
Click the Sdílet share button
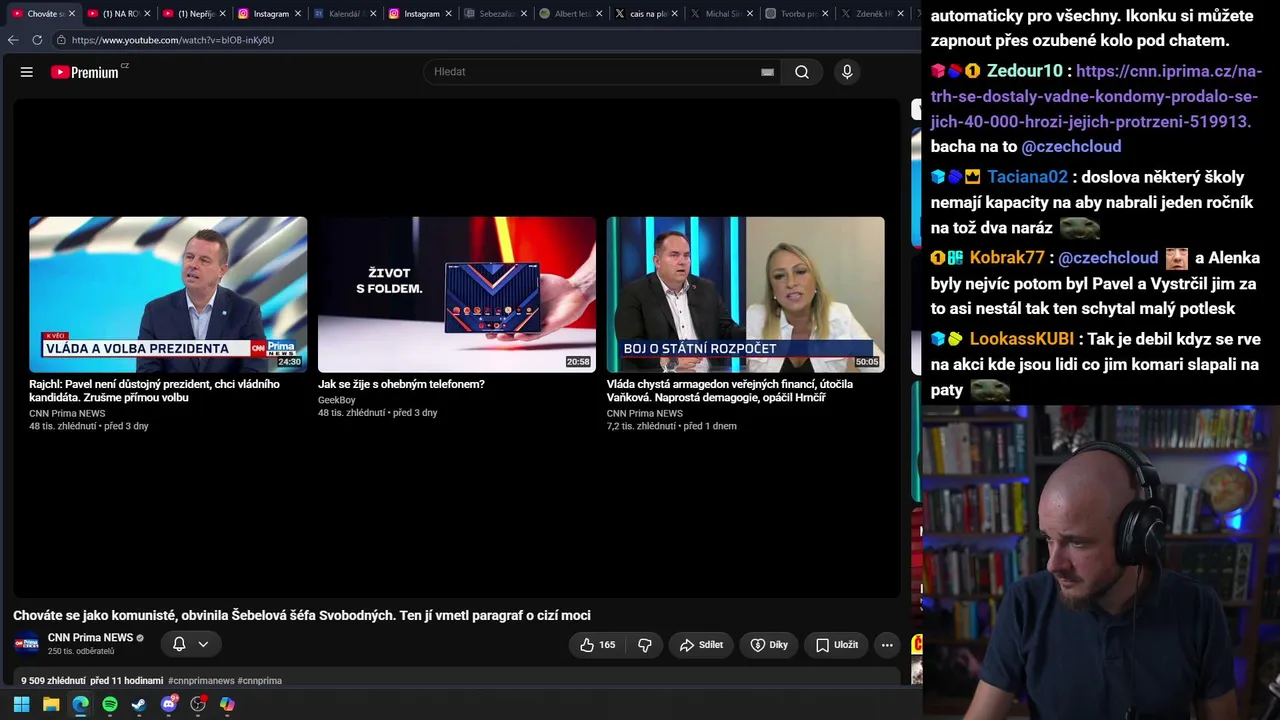pyautogui.click(x=701, y=645)
